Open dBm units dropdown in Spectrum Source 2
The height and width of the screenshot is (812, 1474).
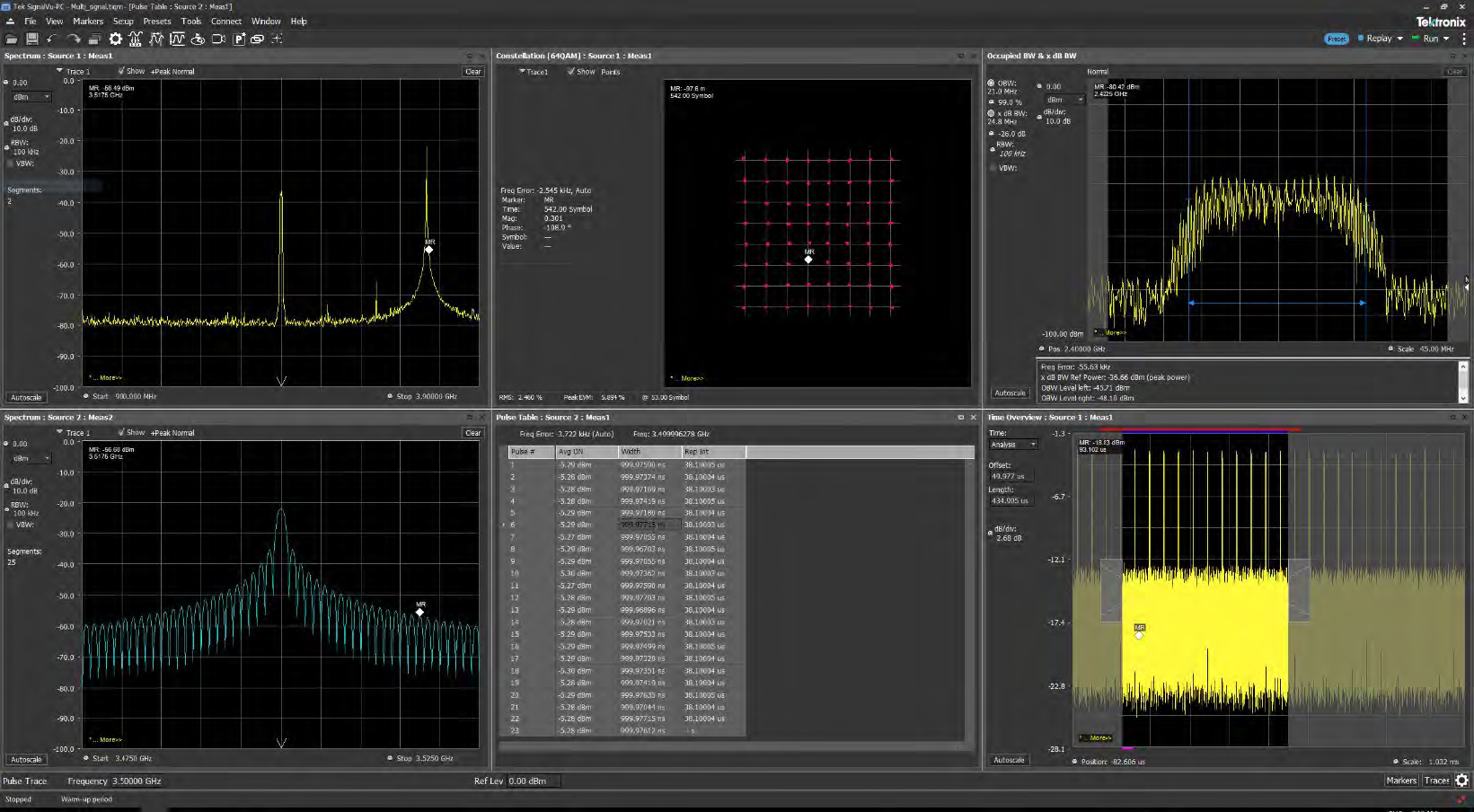point(31,458)
